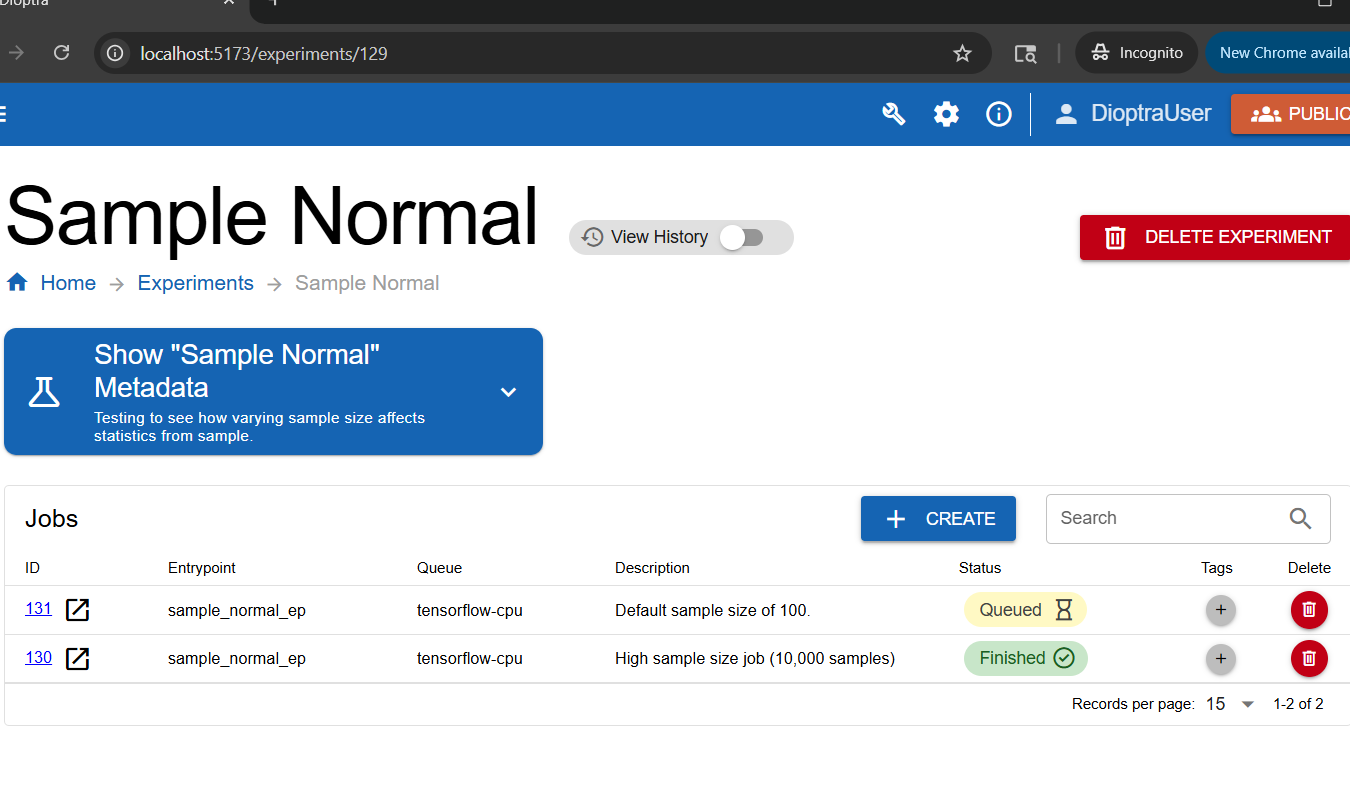Click the Finished status chip for job 130

(x=1025, y=658)
